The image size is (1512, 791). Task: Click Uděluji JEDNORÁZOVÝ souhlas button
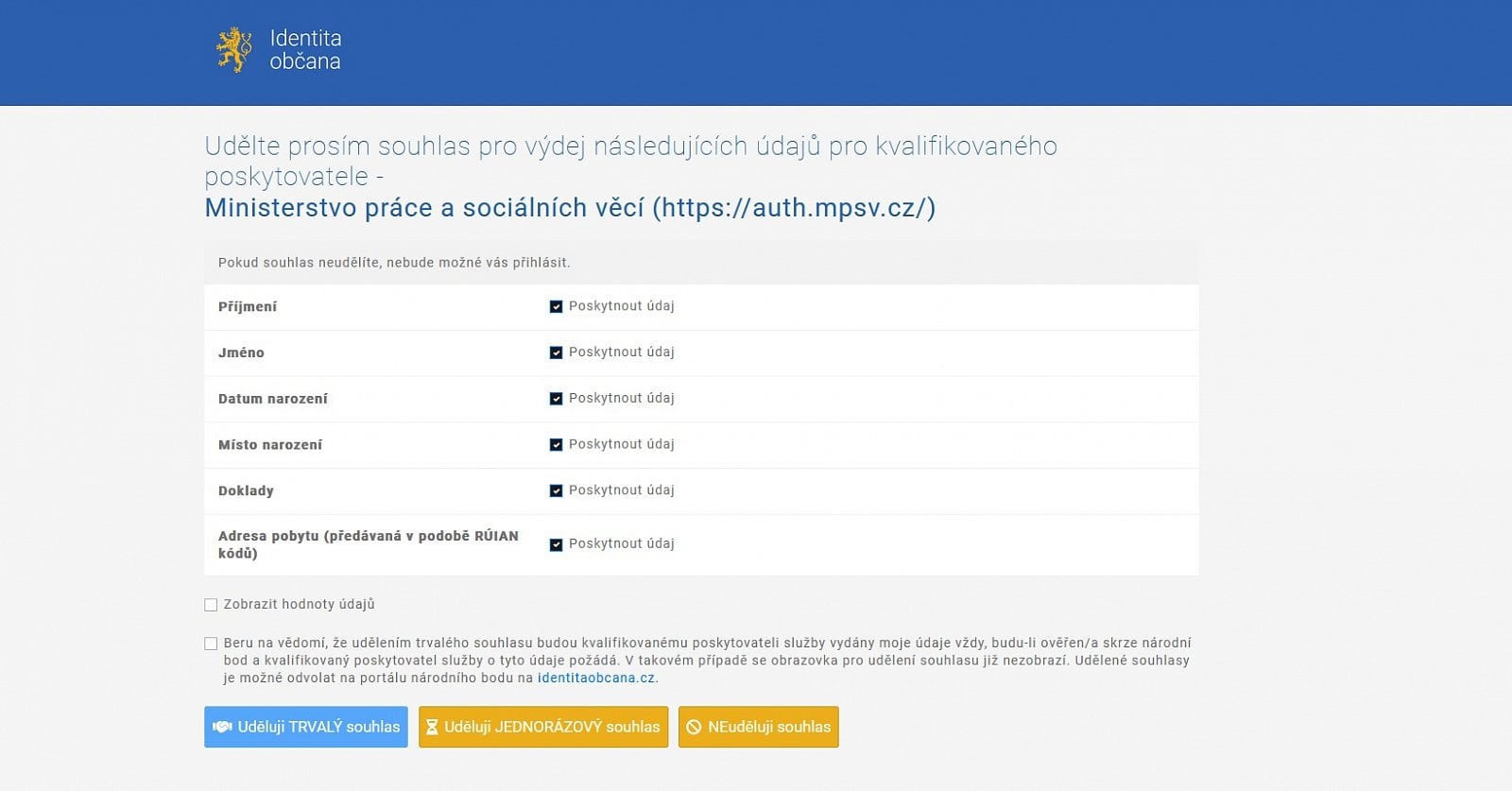(543, 727)
